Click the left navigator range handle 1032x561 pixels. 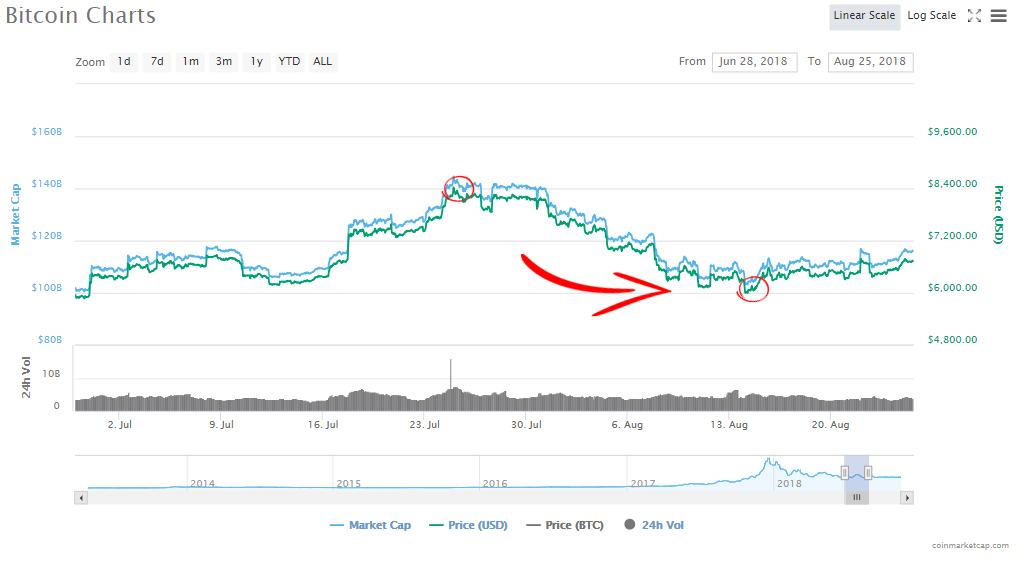click(844, 472)
